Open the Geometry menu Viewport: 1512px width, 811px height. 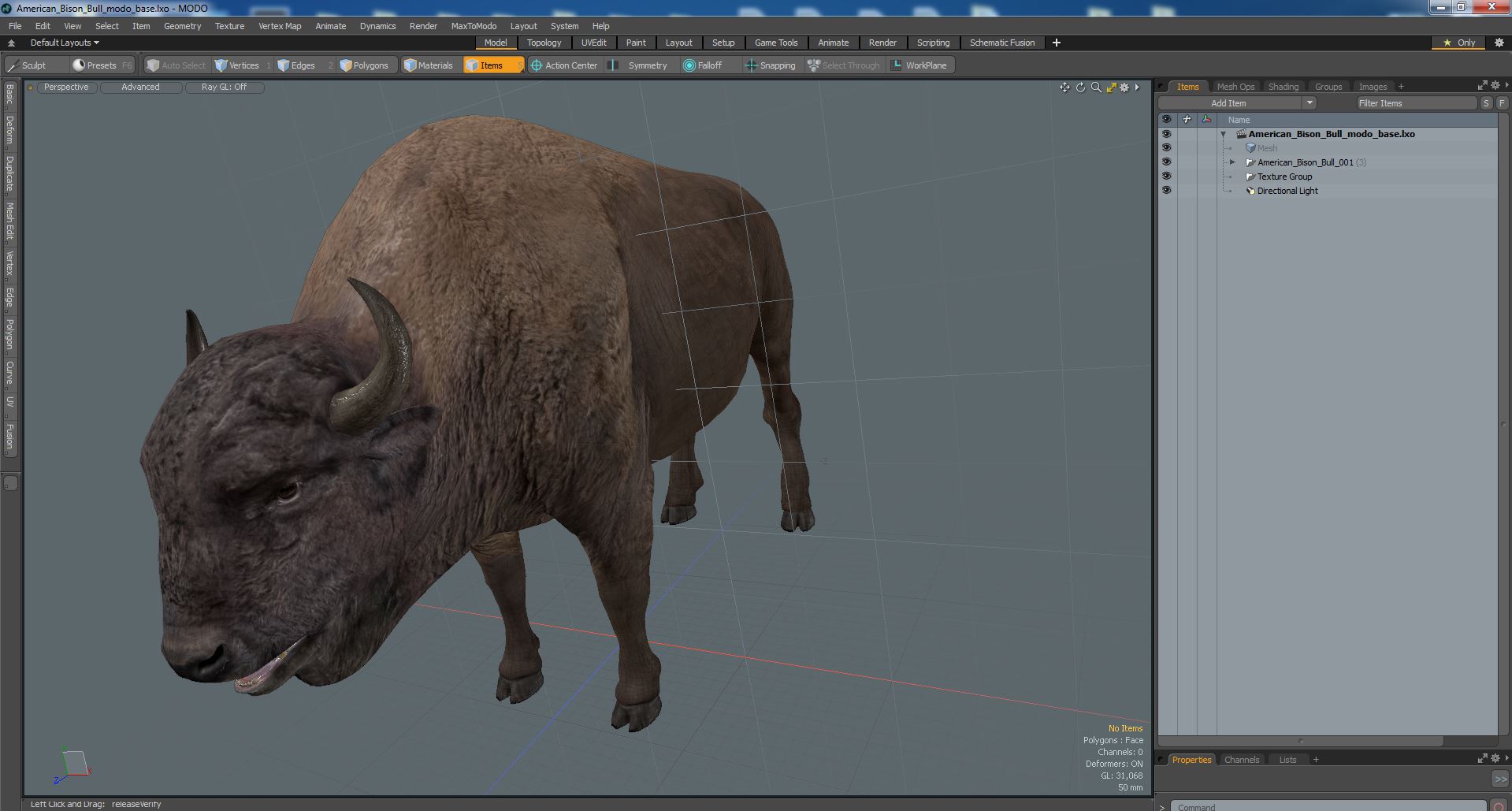click(x=182, y=26)
